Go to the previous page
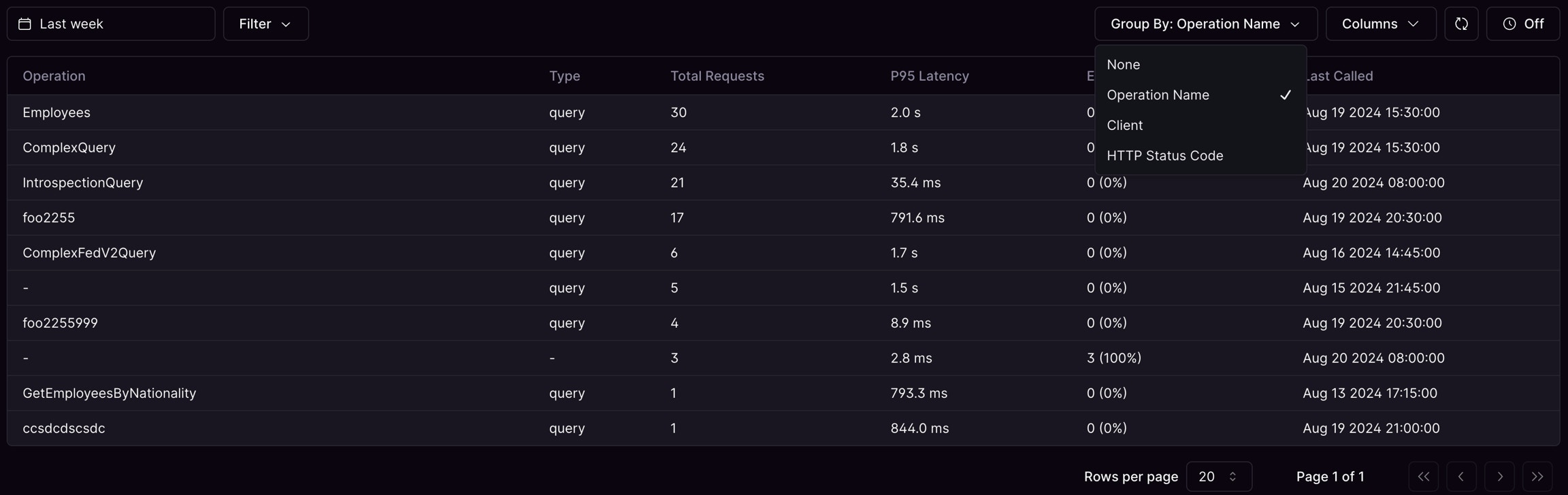This screenshot has height=495, width=1568. pos(1460,476)
